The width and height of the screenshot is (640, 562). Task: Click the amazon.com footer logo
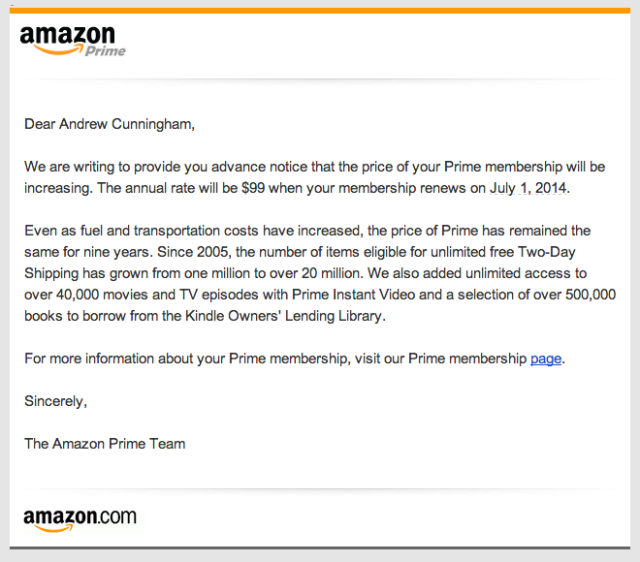click(80, 520)
